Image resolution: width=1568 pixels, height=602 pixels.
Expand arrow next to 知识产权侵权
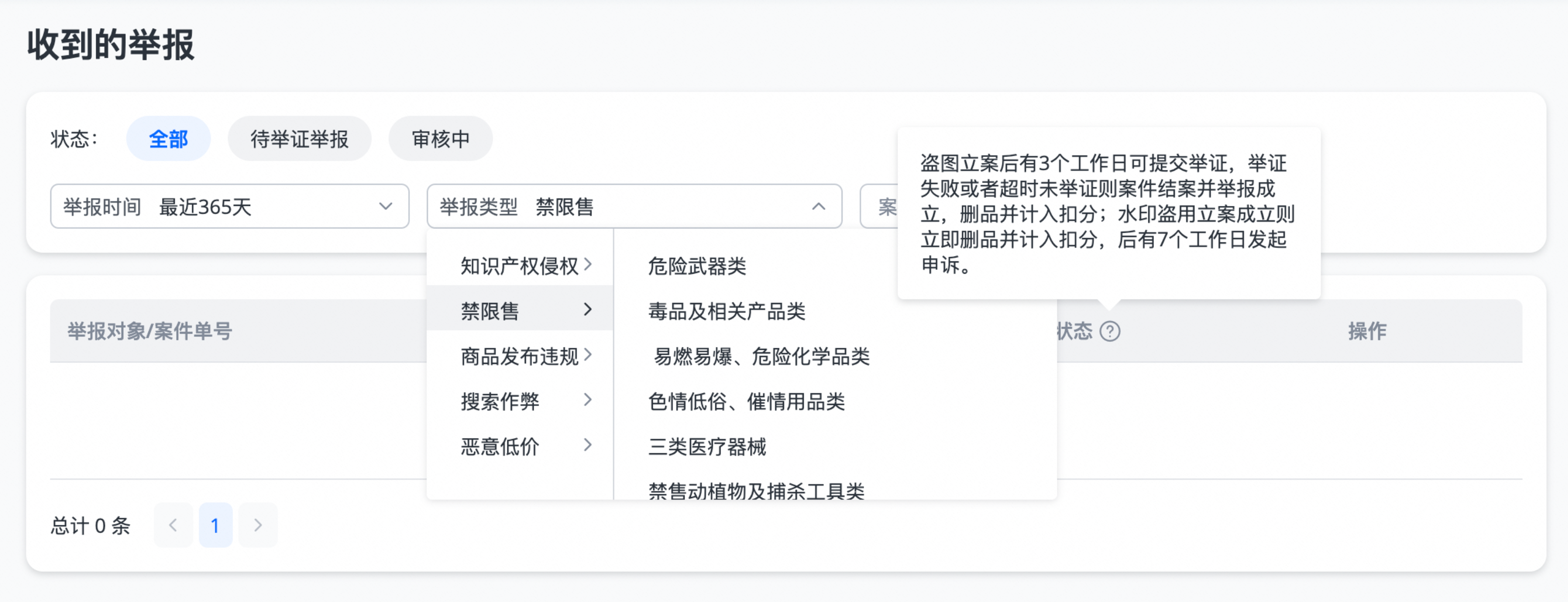pos(587,264)
